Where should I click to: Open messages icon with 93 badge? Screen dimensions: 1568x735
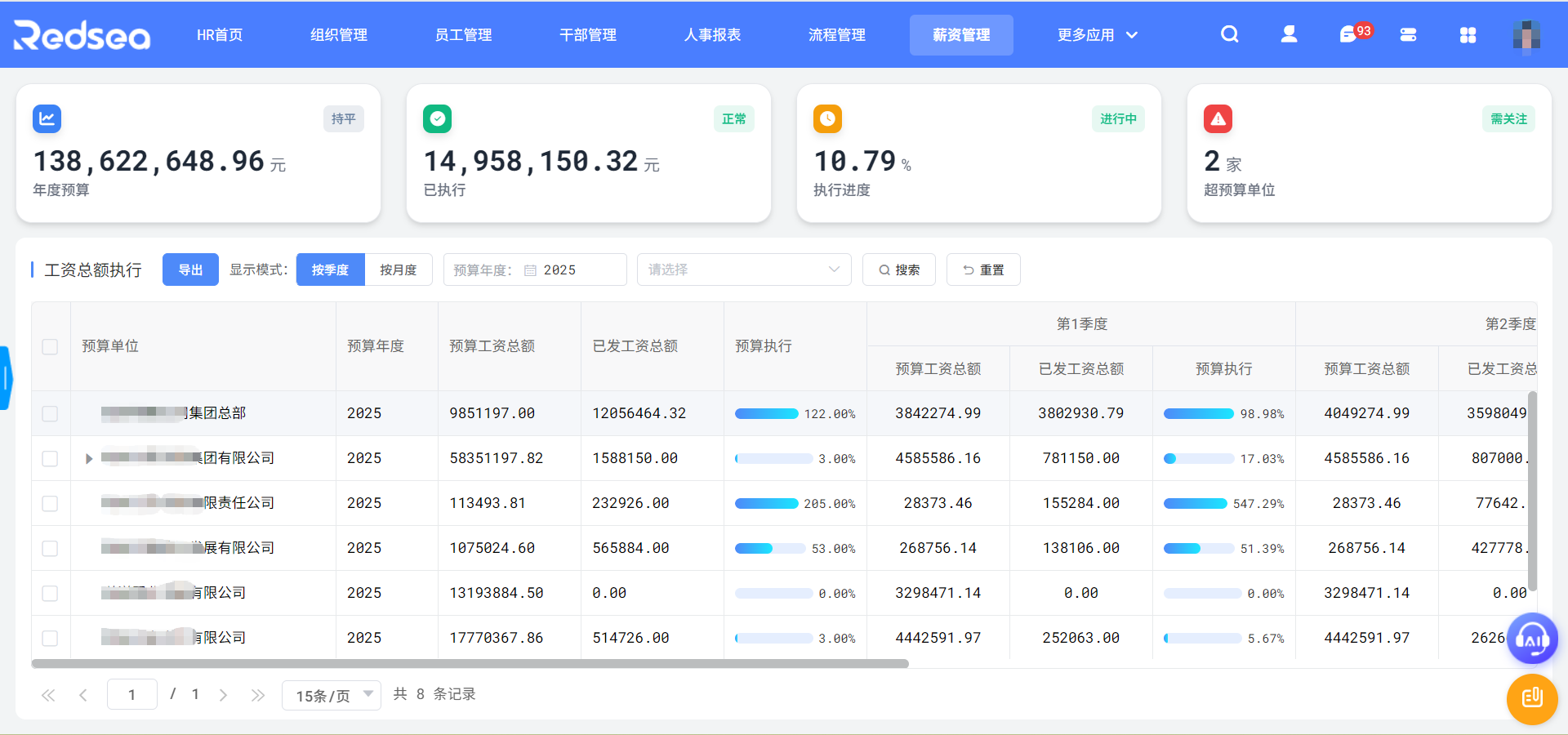coord(1349,34)
